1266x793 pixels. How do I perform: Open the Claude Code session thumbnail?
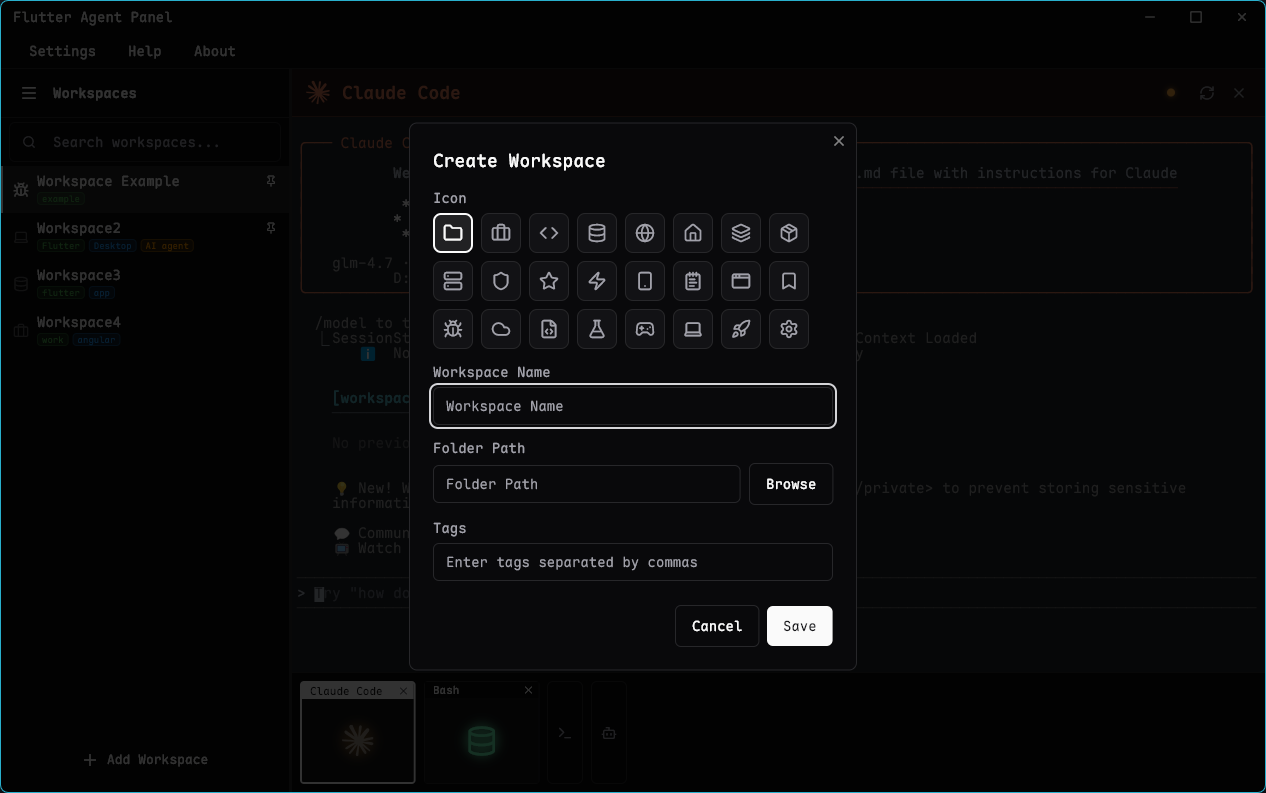358,740
